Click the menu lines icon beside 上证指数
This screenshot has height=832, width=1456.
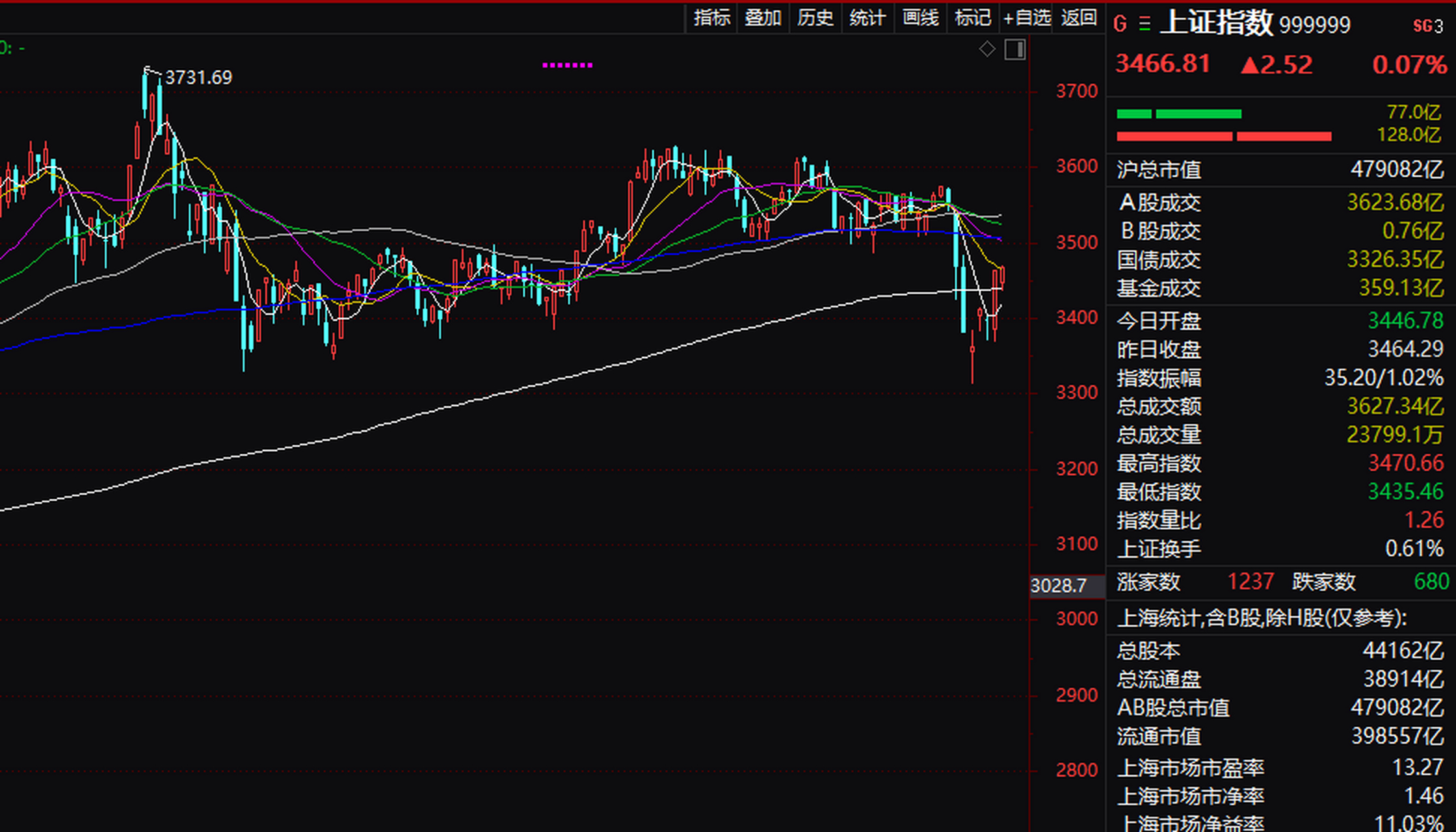point(1145,25)
